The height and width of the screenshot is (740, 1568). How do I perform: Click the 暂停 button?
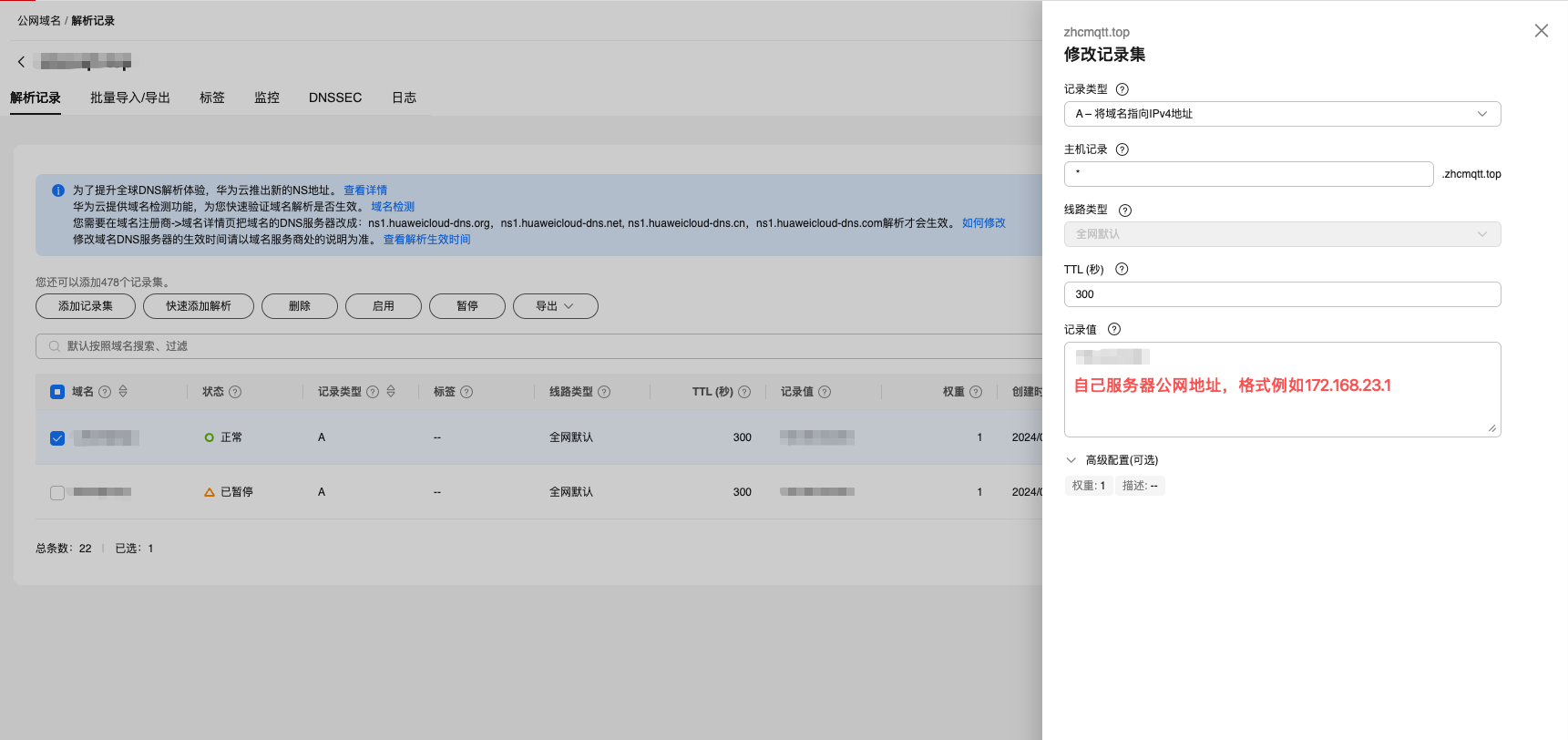click(x=467, y=306)
